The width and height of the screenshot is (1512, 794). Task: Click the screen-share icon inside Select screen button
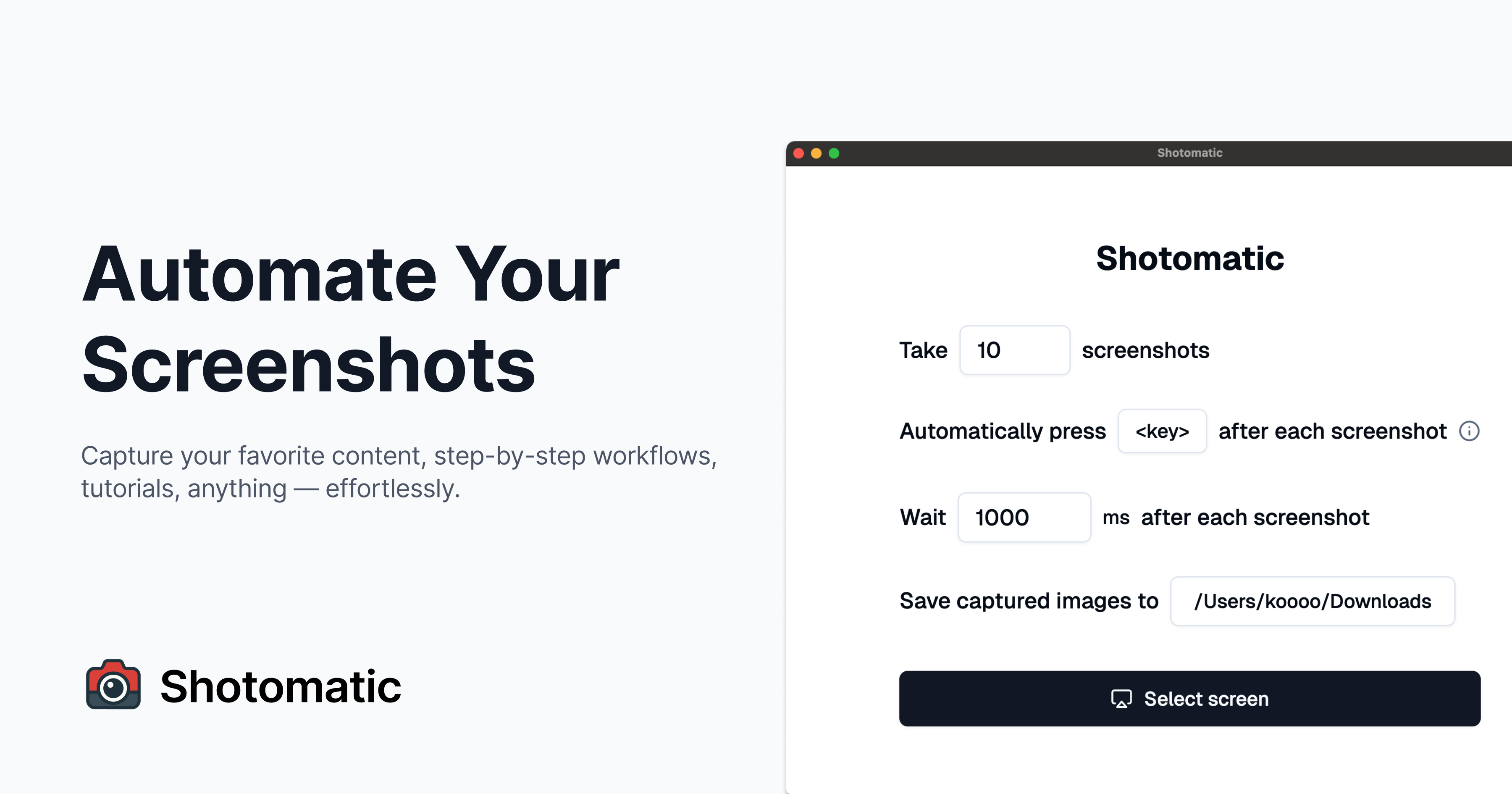click(1122, 699)
